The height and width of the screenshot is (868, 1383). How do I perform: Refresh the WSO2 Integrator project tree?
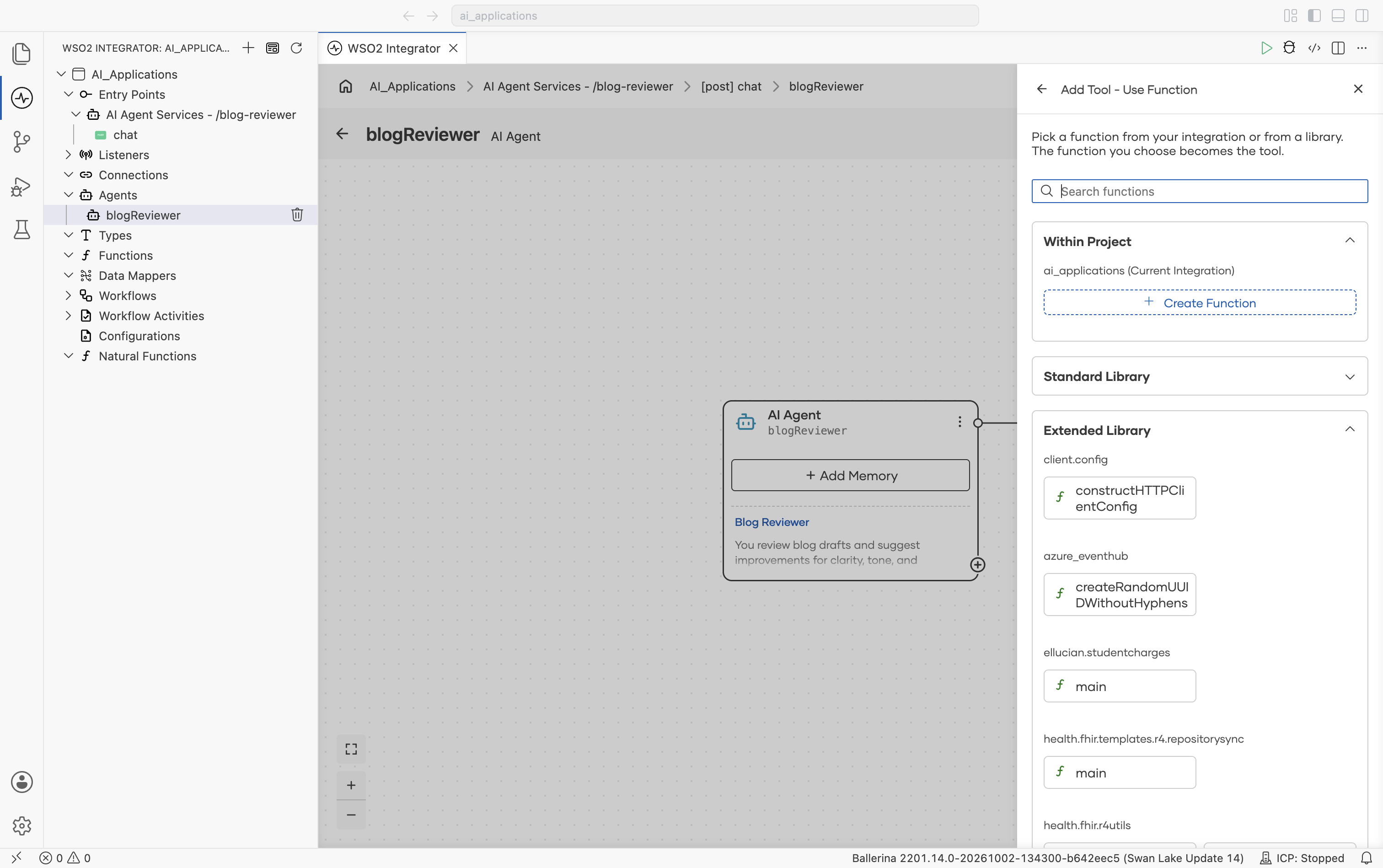pyautogui.click(x=296, y=48)
